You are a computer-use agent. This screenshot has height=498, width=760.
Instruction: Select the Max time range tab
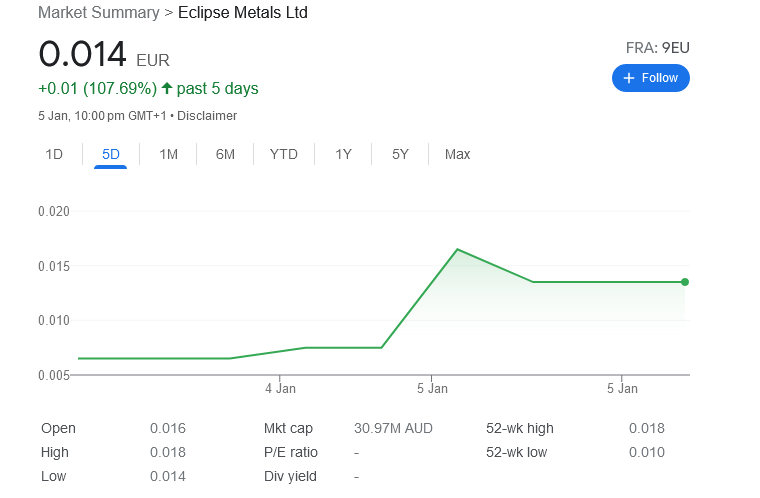click(x=458, y=154)
